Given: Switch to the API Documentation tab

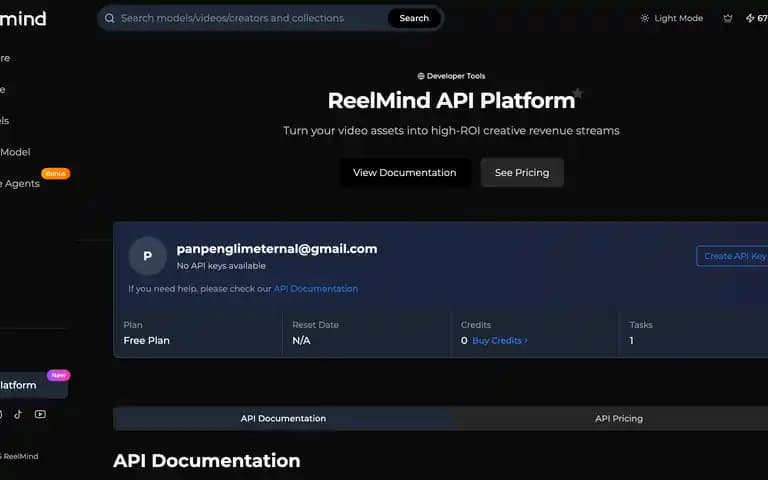Looking at the screenshot, I should click(283, 418).
